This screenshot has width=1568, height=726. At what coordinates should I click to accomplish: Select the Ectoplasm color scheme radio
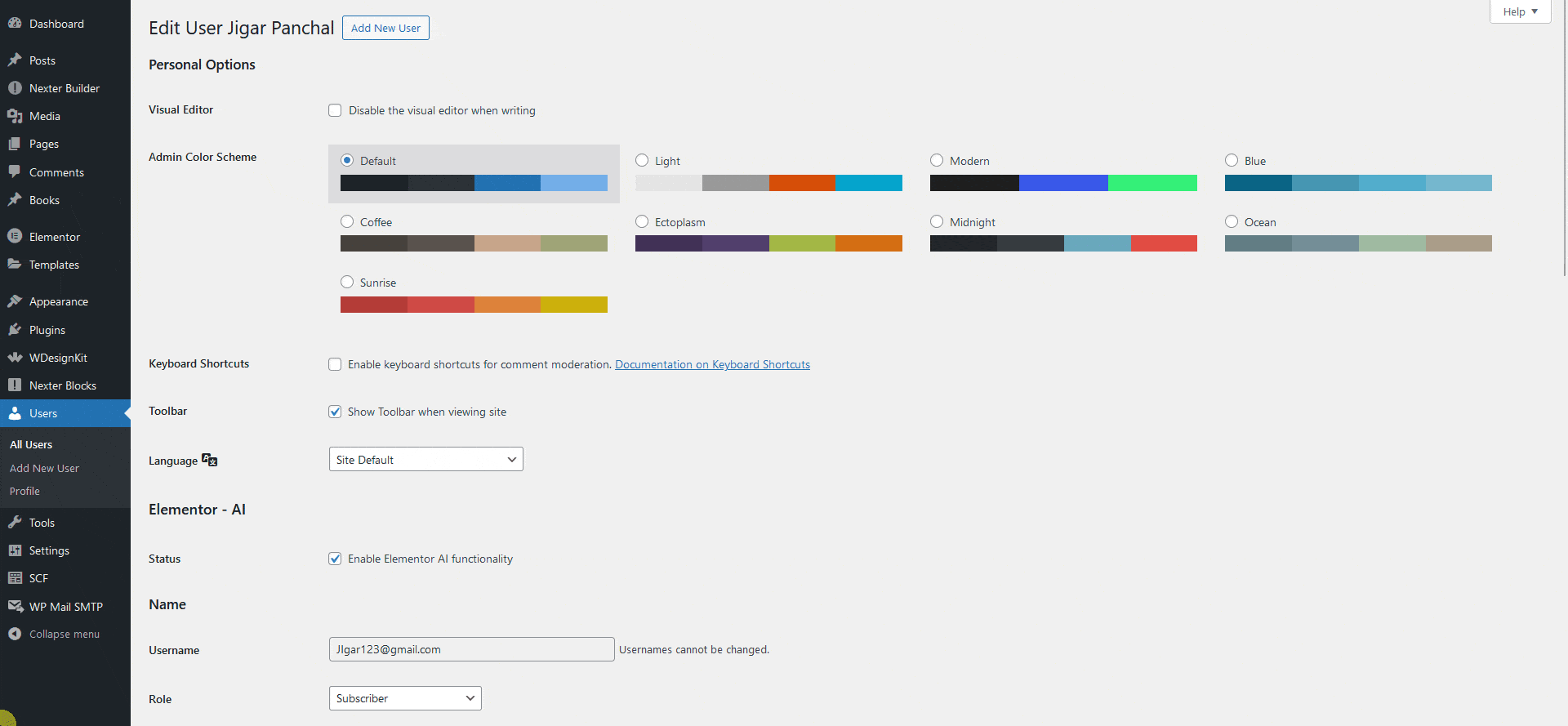pos(642,221)
